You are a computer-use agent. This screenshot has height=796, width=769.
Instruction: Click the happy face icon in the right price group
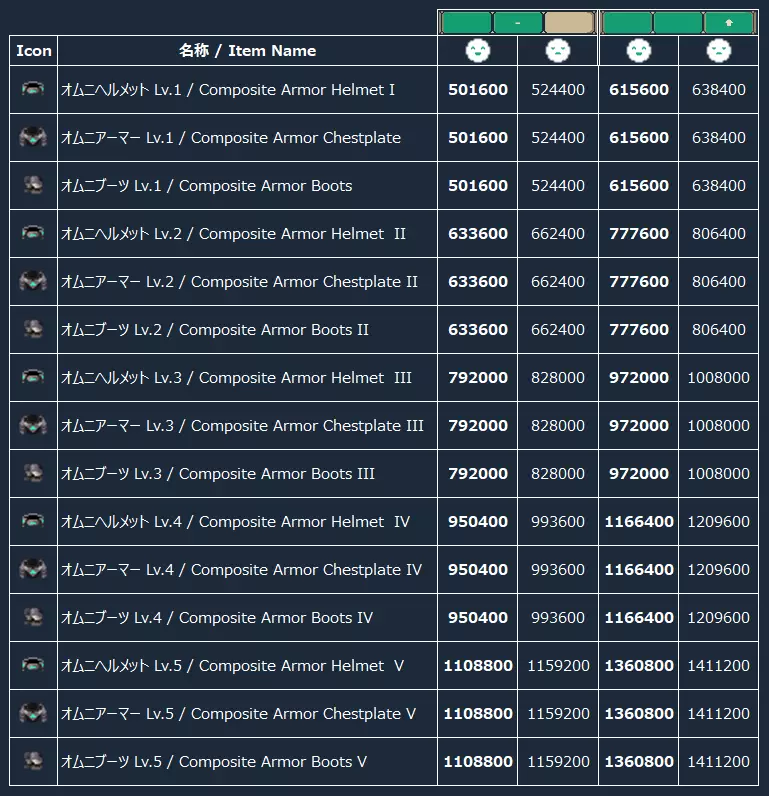coord(639,50)
